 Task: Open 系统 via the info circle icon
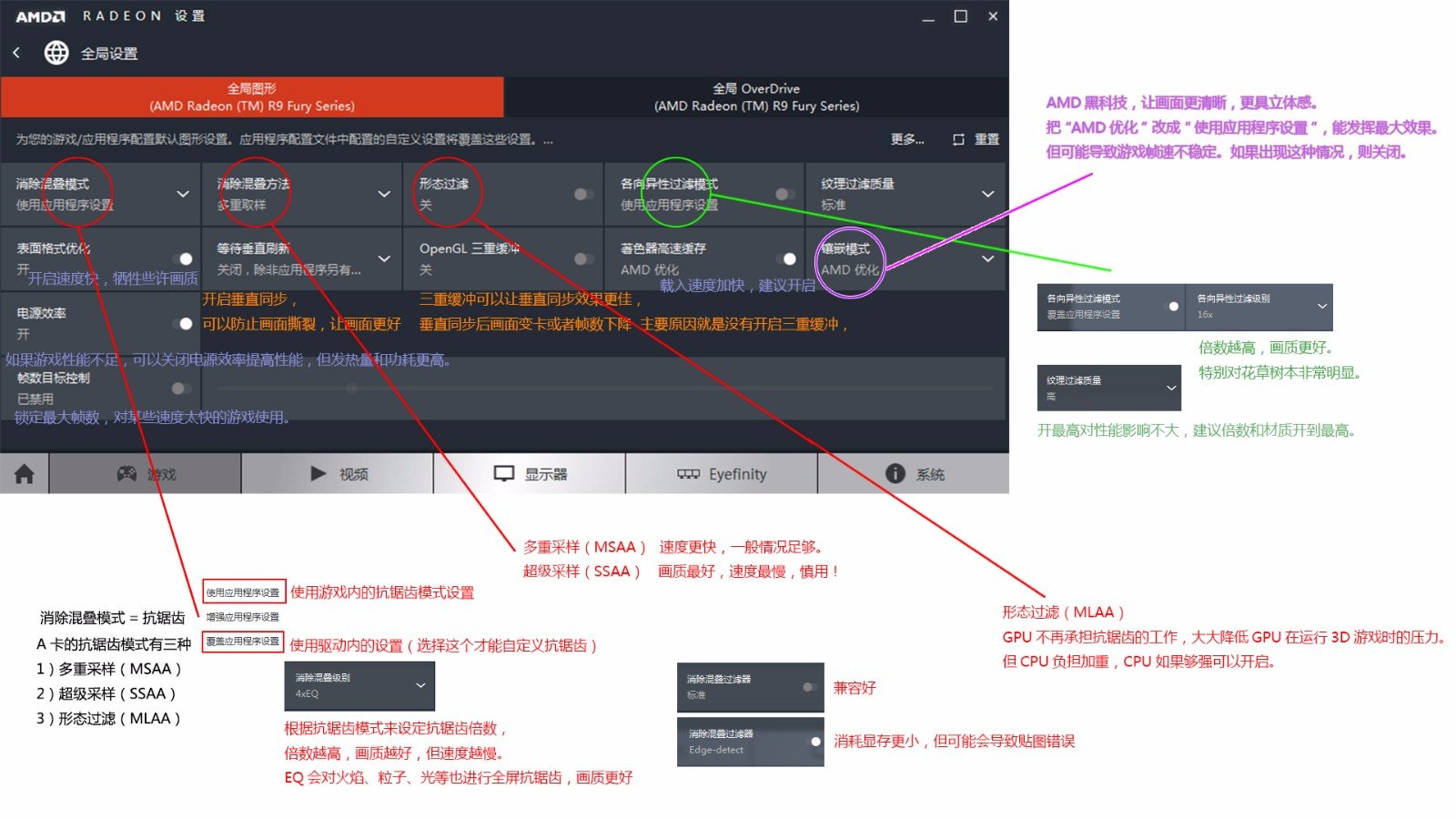tap(915, 473)
